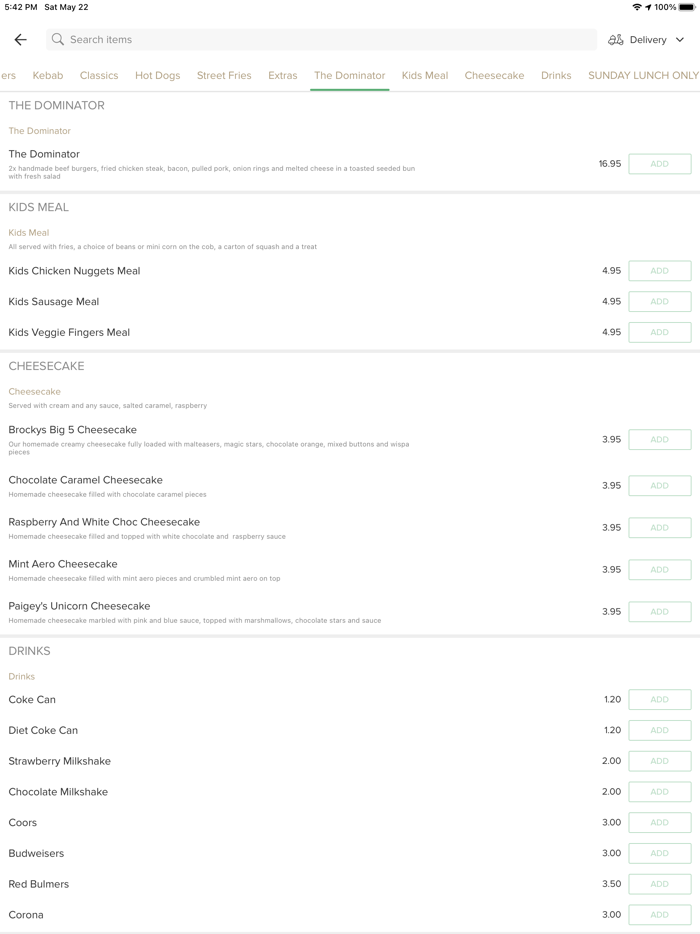700x934 pixels.
Task: Expand the Delivery dropdown chevron
Action: tap(680, 40)
